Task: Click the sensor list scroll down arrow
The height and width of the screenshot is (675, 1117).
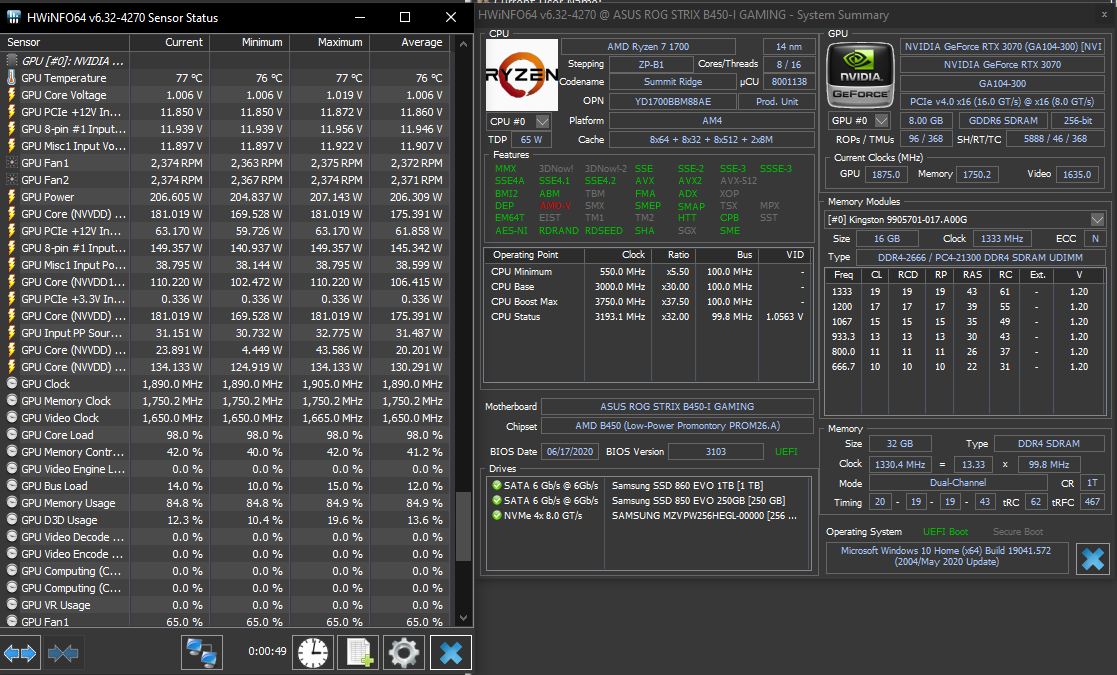Action: [x=463, y=618]
